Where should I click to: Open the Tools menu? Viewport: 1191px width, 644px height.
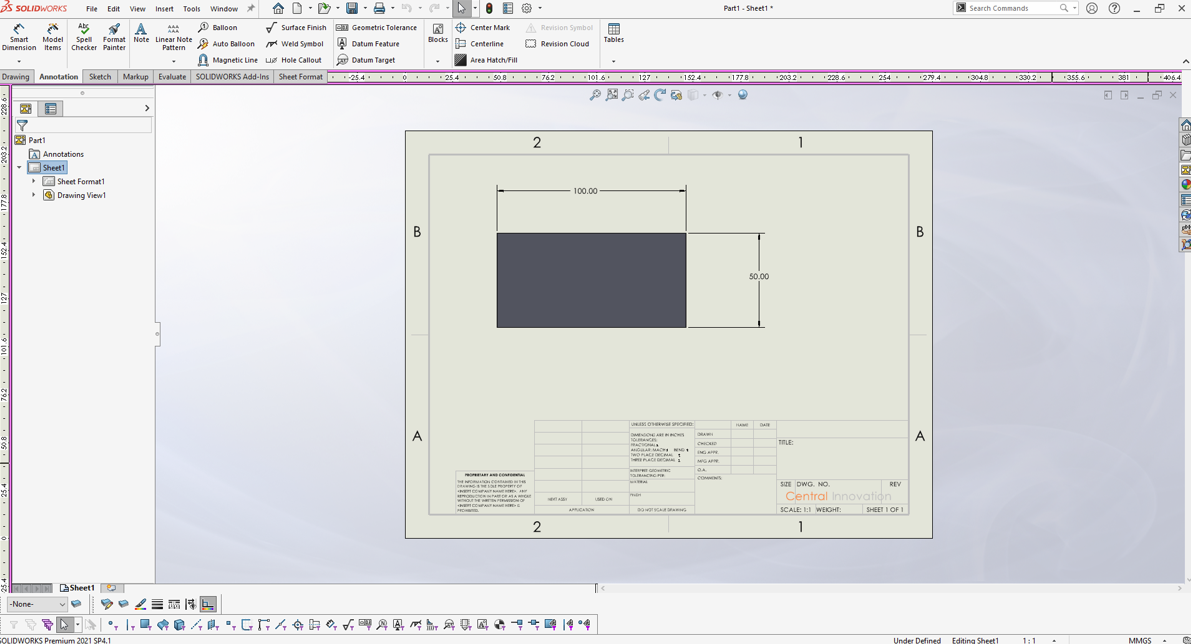pyautogui.click(x=191, y=9)
